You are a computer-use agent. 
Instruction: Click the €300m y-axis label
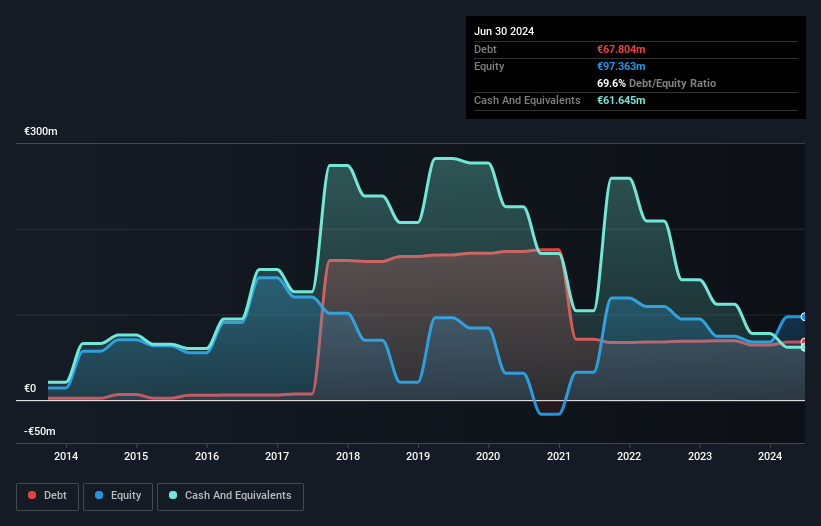(41, 131)
